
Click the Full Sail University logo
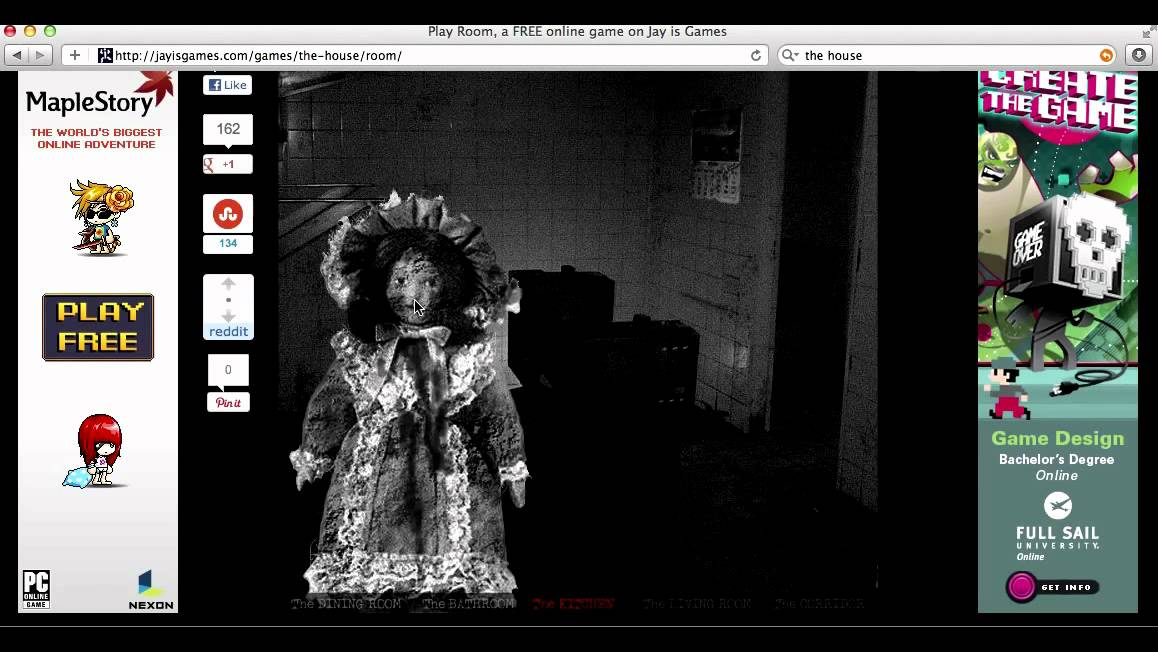coord(1058,526)
